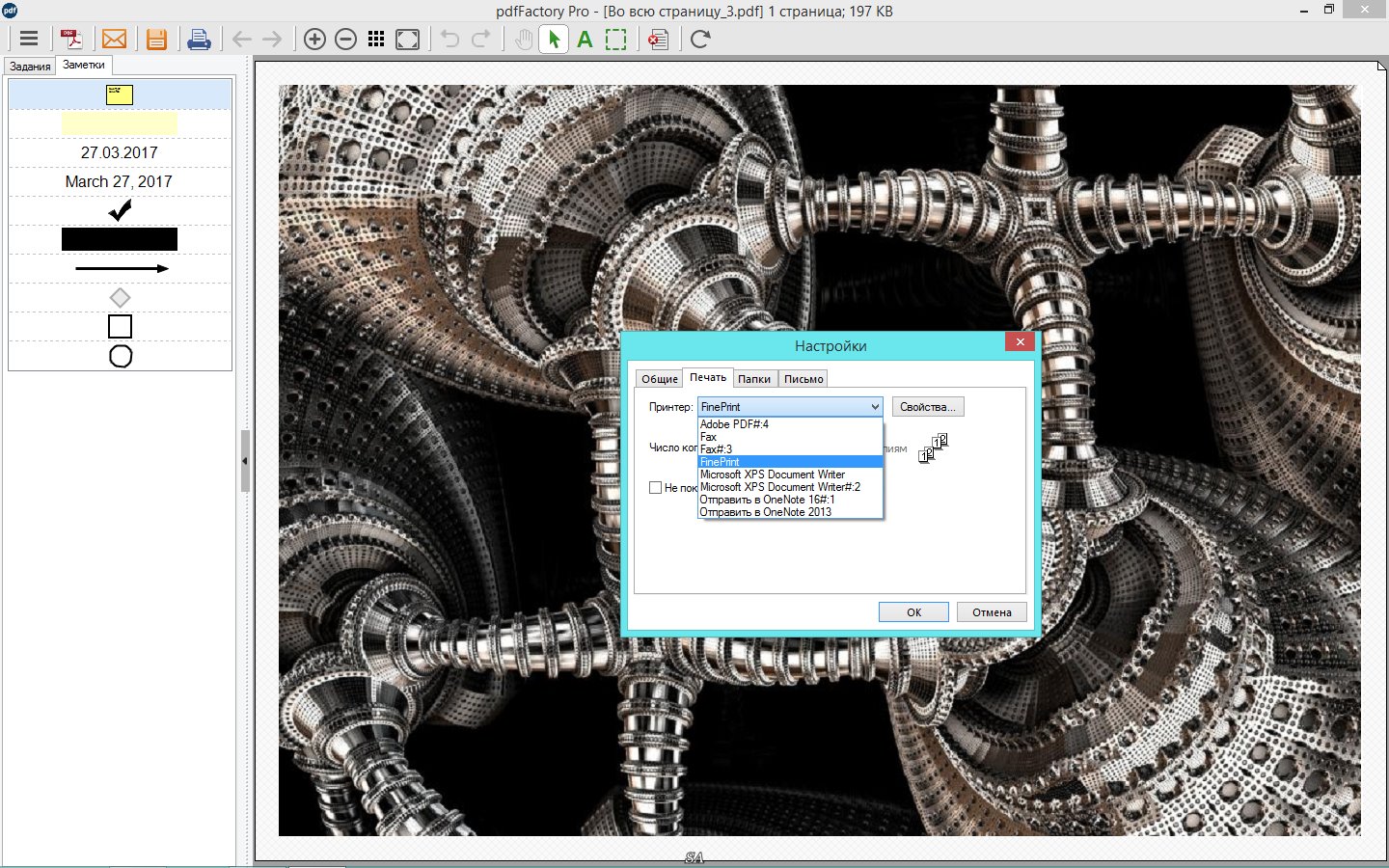Select the hand pan tool
The height and width of the screenshot is (868, 1389).
[523, 39]
